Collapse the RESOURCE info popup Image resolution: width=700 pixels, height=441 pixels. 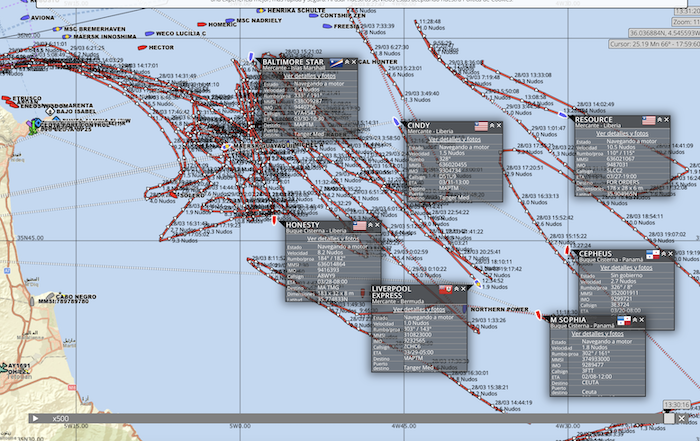click(659, 120)
